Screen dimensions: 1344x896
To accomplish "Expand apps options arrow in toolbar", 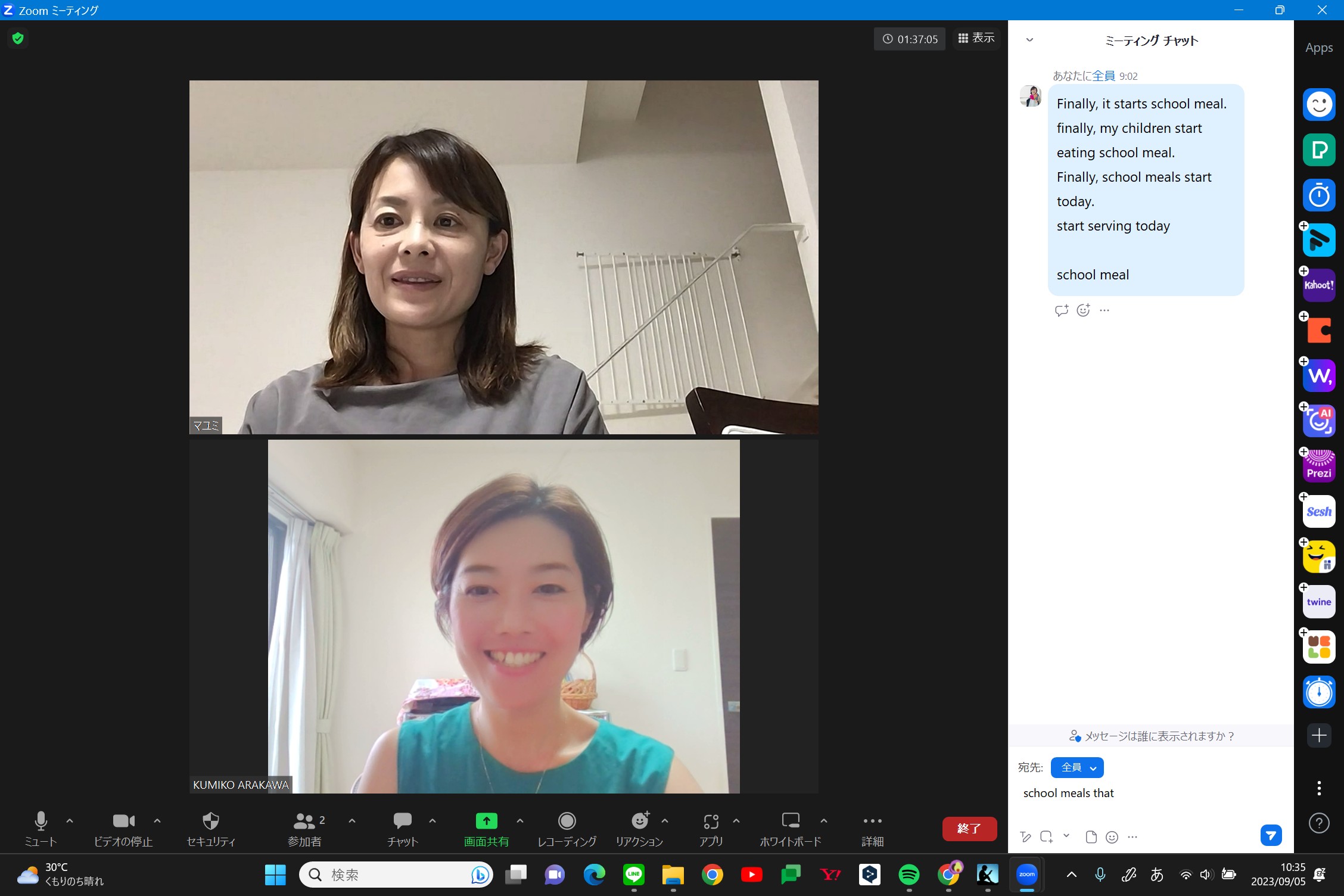I will [736, 821].
